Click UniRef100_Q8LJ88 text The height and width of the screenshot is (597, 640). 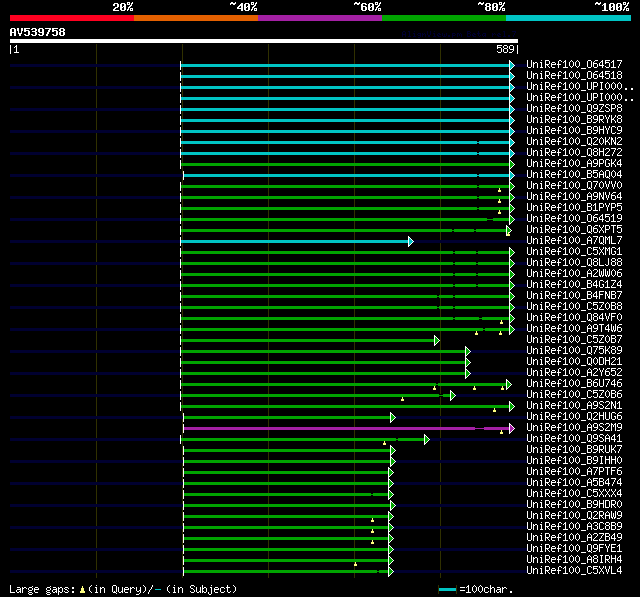coord(574,263)
